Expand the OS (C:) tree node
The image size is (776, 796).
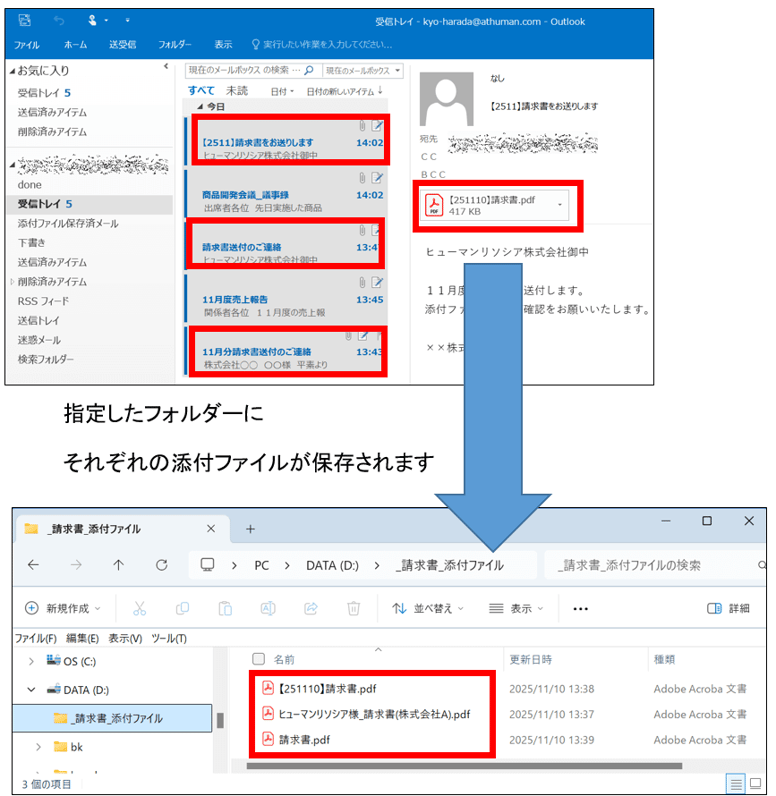(x=31, y=661)
